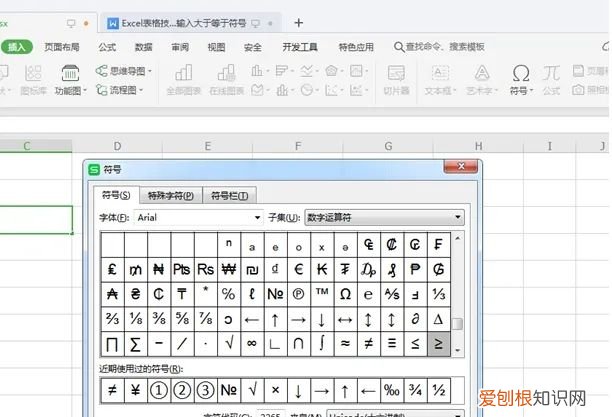Viewport: 612px width, 417px height.
Task: Select the partial differential ∂ symbol
Action: (x=415, y=319)
